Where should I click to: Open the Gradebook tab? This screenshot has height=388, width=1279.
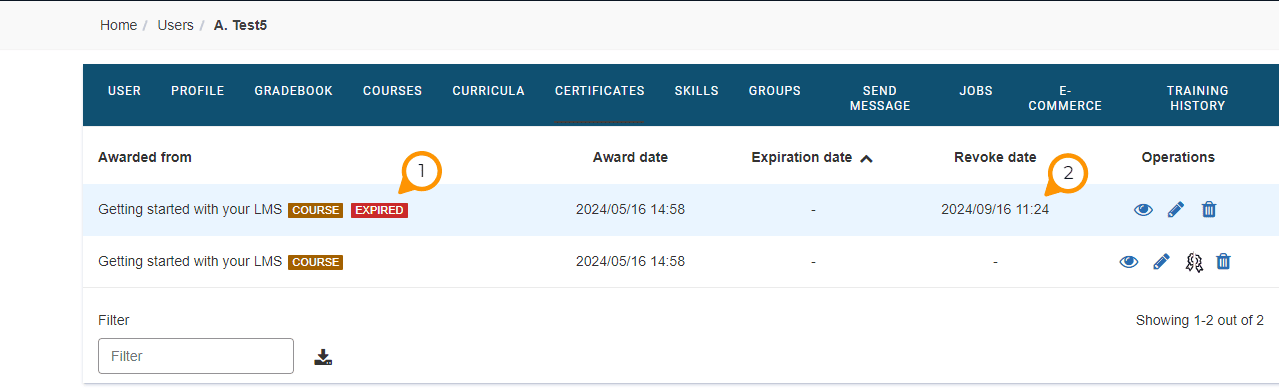coord(293,91)
